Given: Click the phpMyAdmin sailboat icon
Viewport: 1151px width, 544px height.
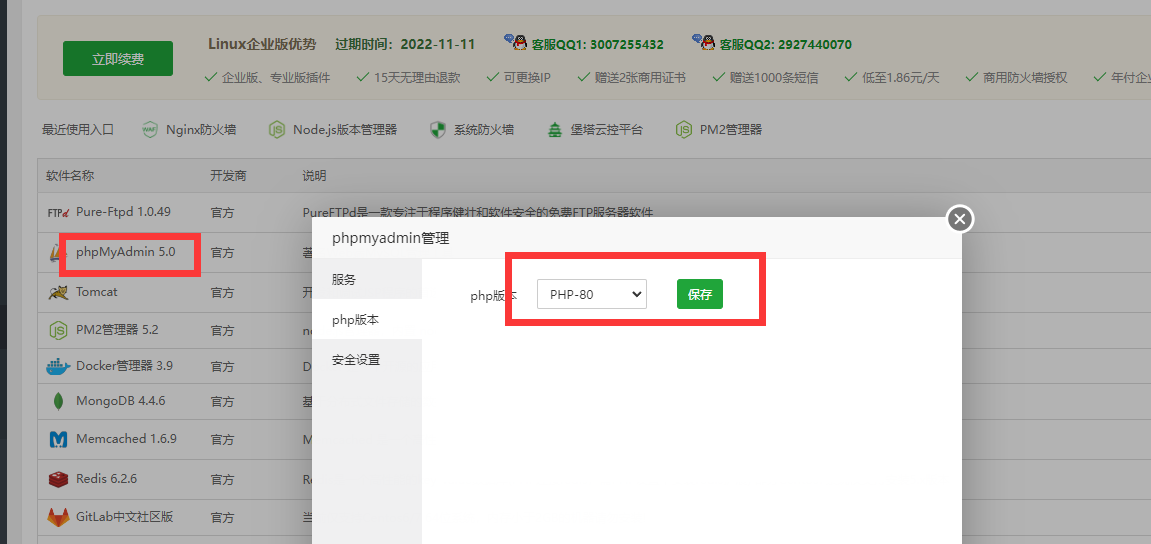Looking at the screenshot, I should [x=56, y=253].
